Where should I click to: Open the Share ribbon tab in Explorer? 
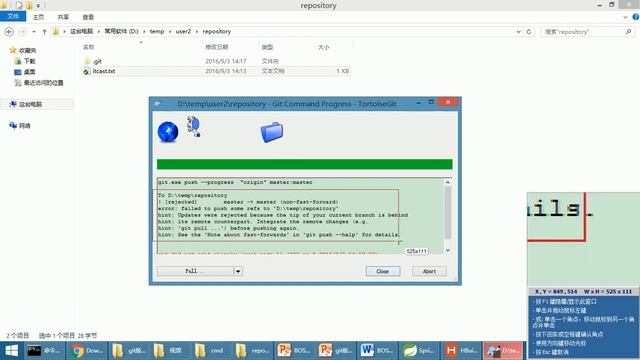63,17
